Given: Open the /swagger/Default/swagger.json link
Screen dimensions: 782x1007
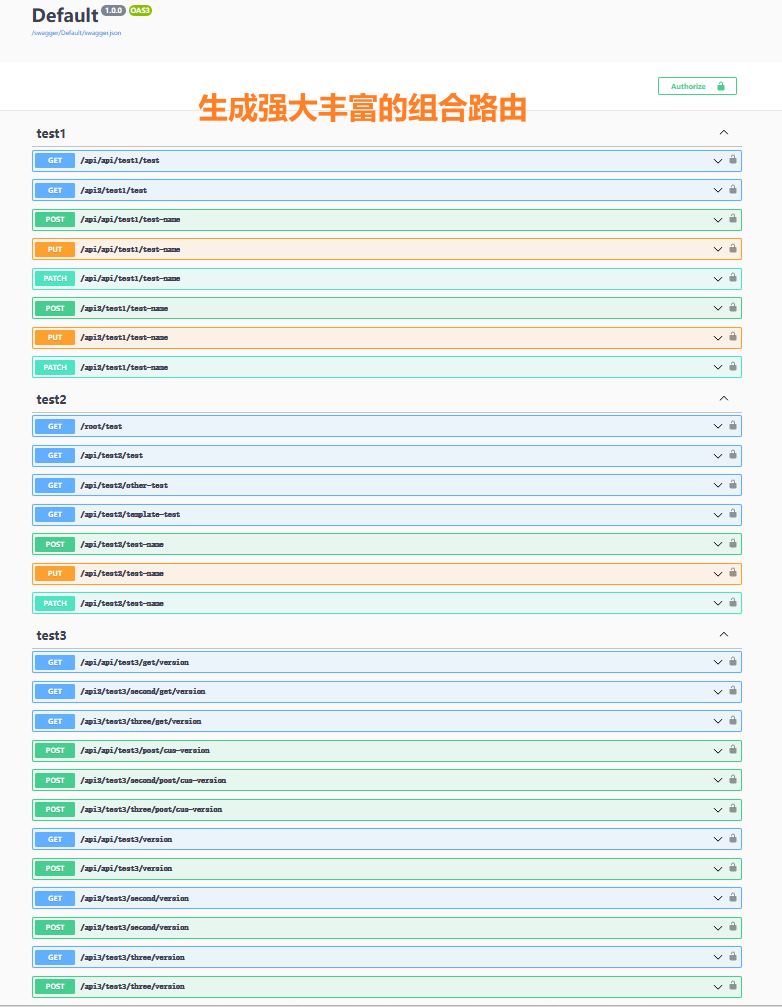Looking at the screenshot, I should 77,33.
